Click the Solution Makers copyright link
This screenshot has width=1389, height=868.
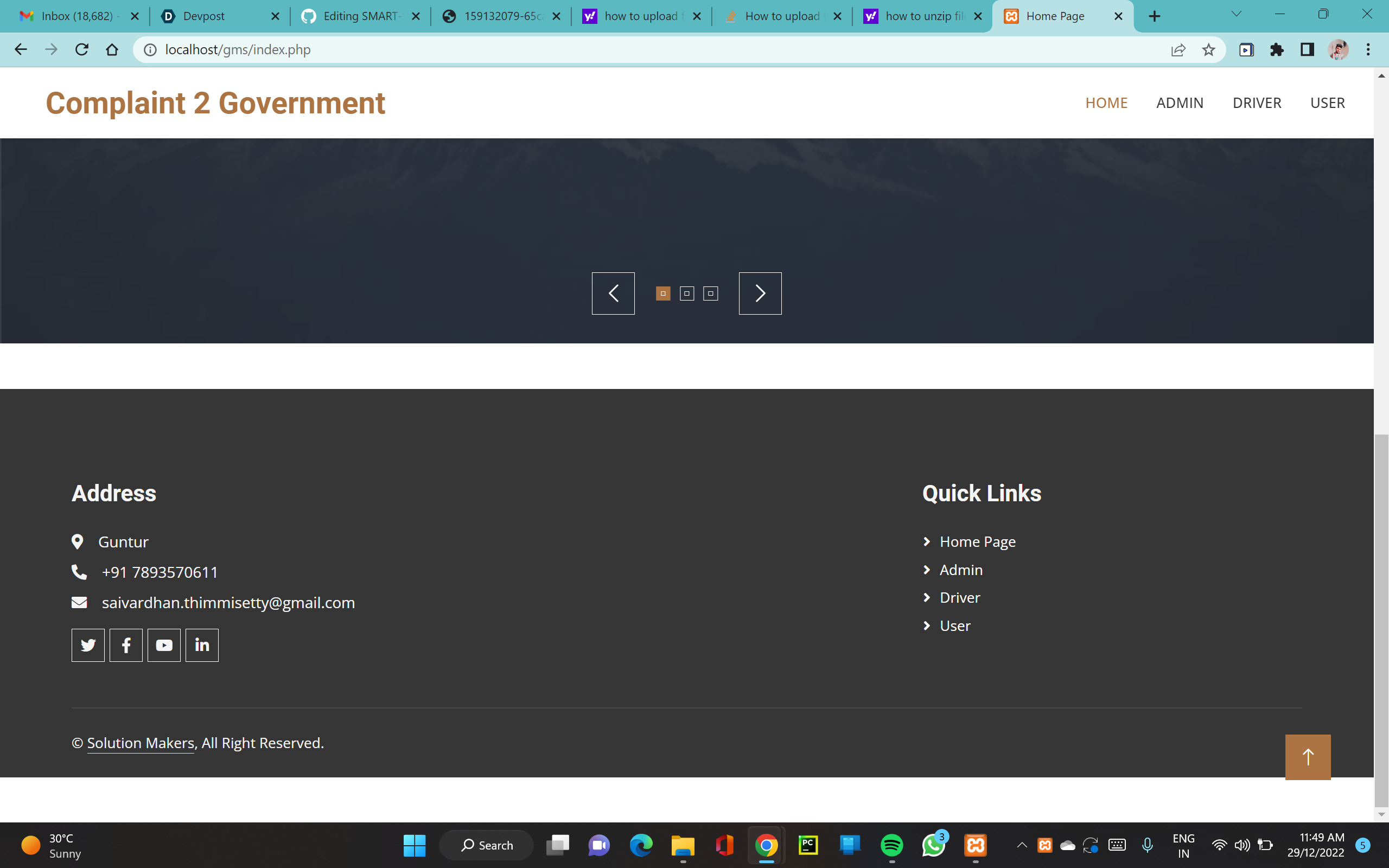point(141,742)
